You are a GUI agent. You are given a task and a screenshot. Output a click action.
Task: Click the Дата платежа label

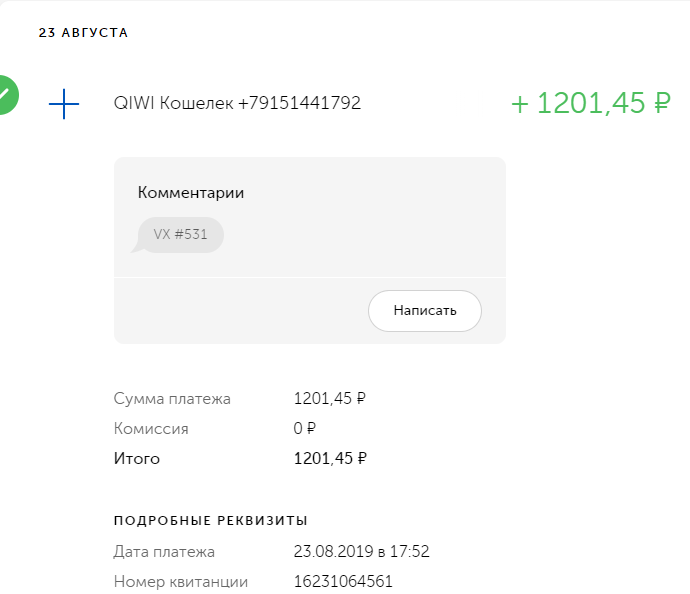(164, 552)
